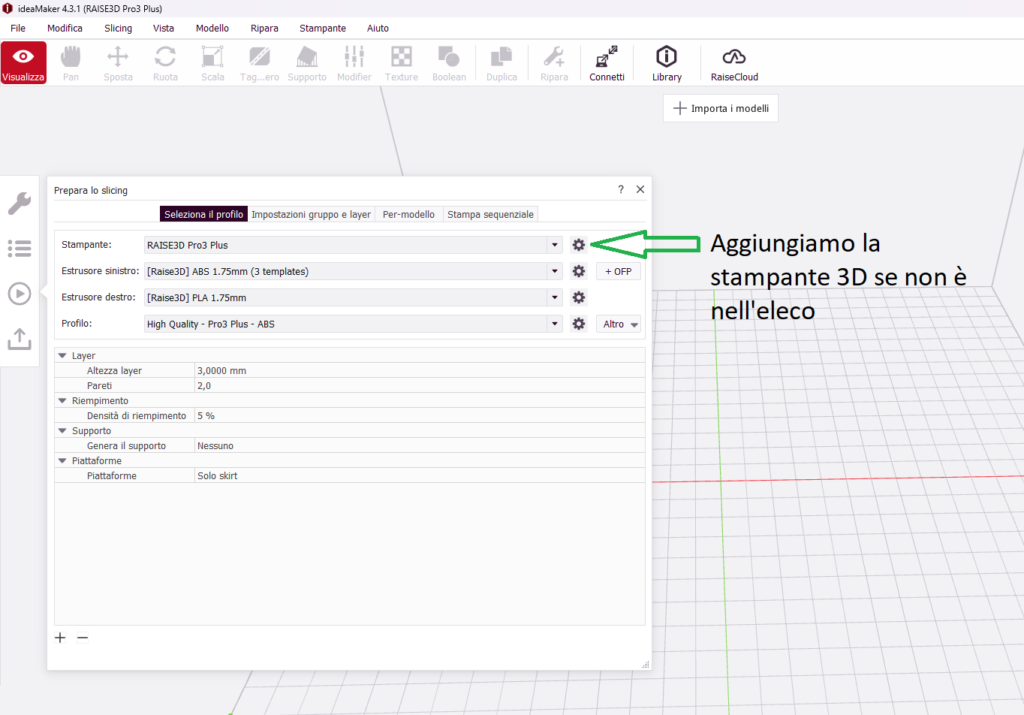Click the upload sidebar icon

(20, 339)
